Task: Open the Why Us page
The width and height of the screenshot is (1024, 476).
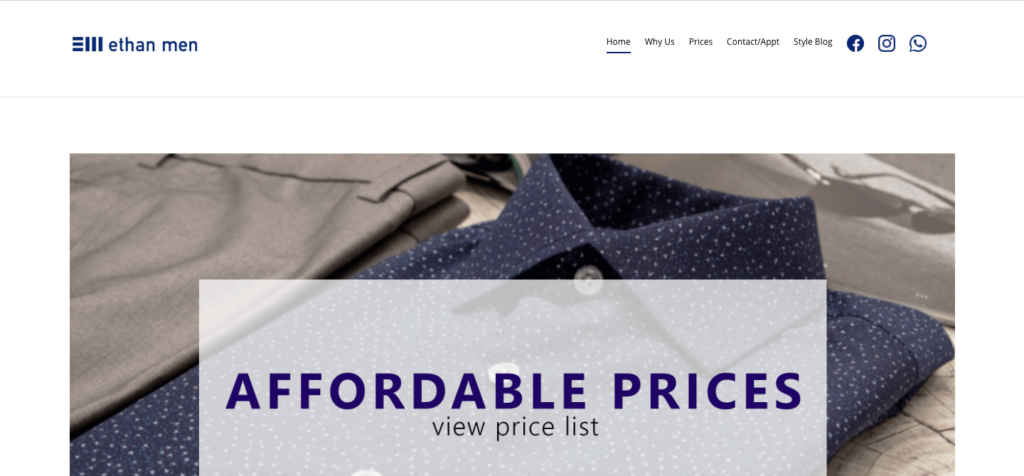Action: pyautogui.click(x=660, y=42)
